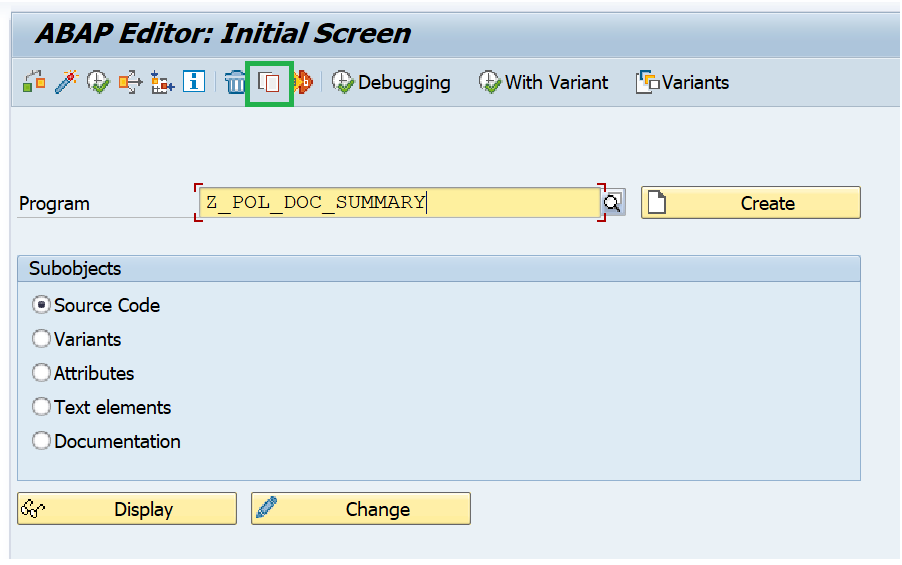The image size is (902, 565).
Task: Select the Source Code radio button
Action: click(x=41, y=305)
